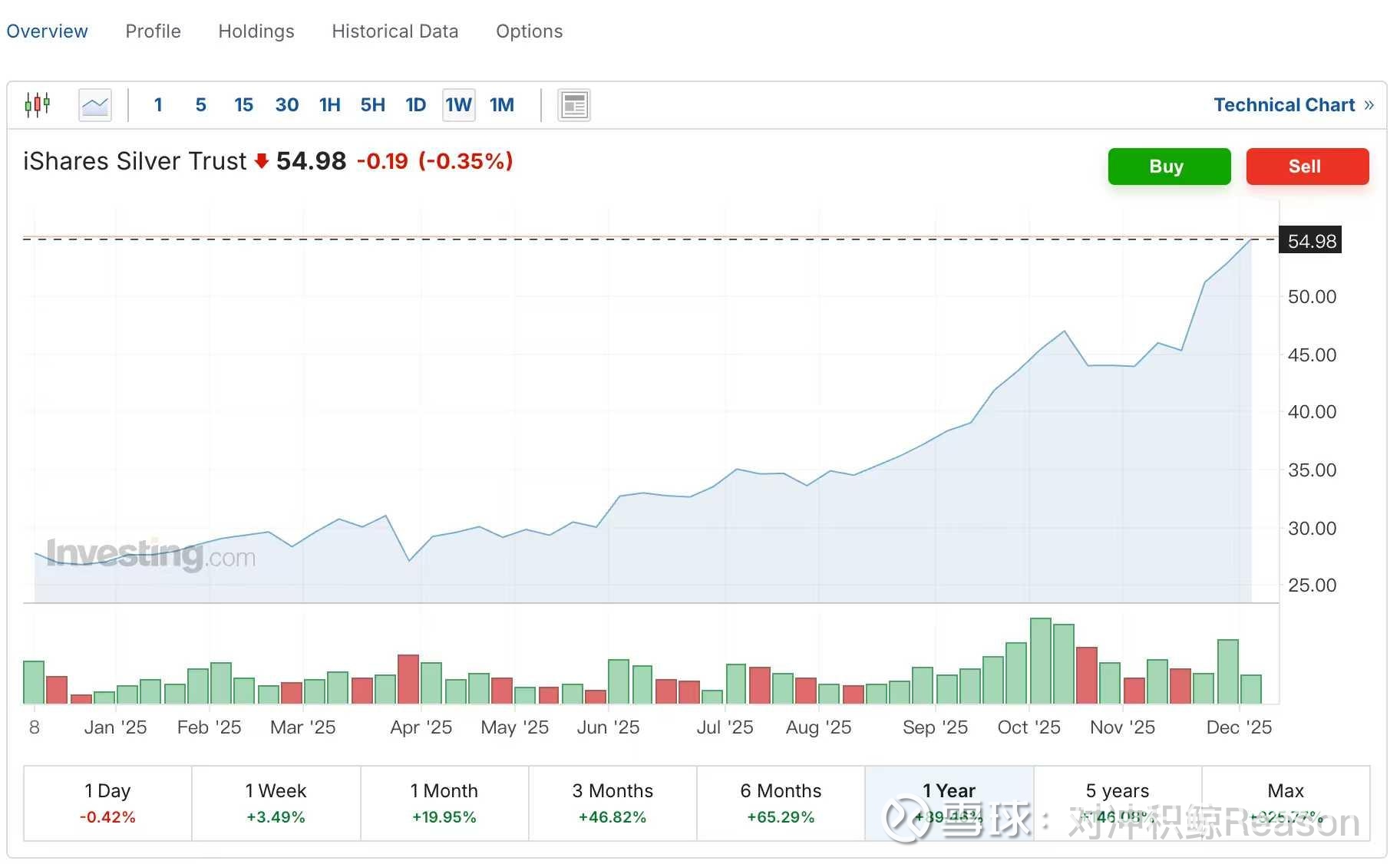Select the area chart type icon
Viewport: 1400px width, 864px height.
pyautogui.click(x=95, y=105)
